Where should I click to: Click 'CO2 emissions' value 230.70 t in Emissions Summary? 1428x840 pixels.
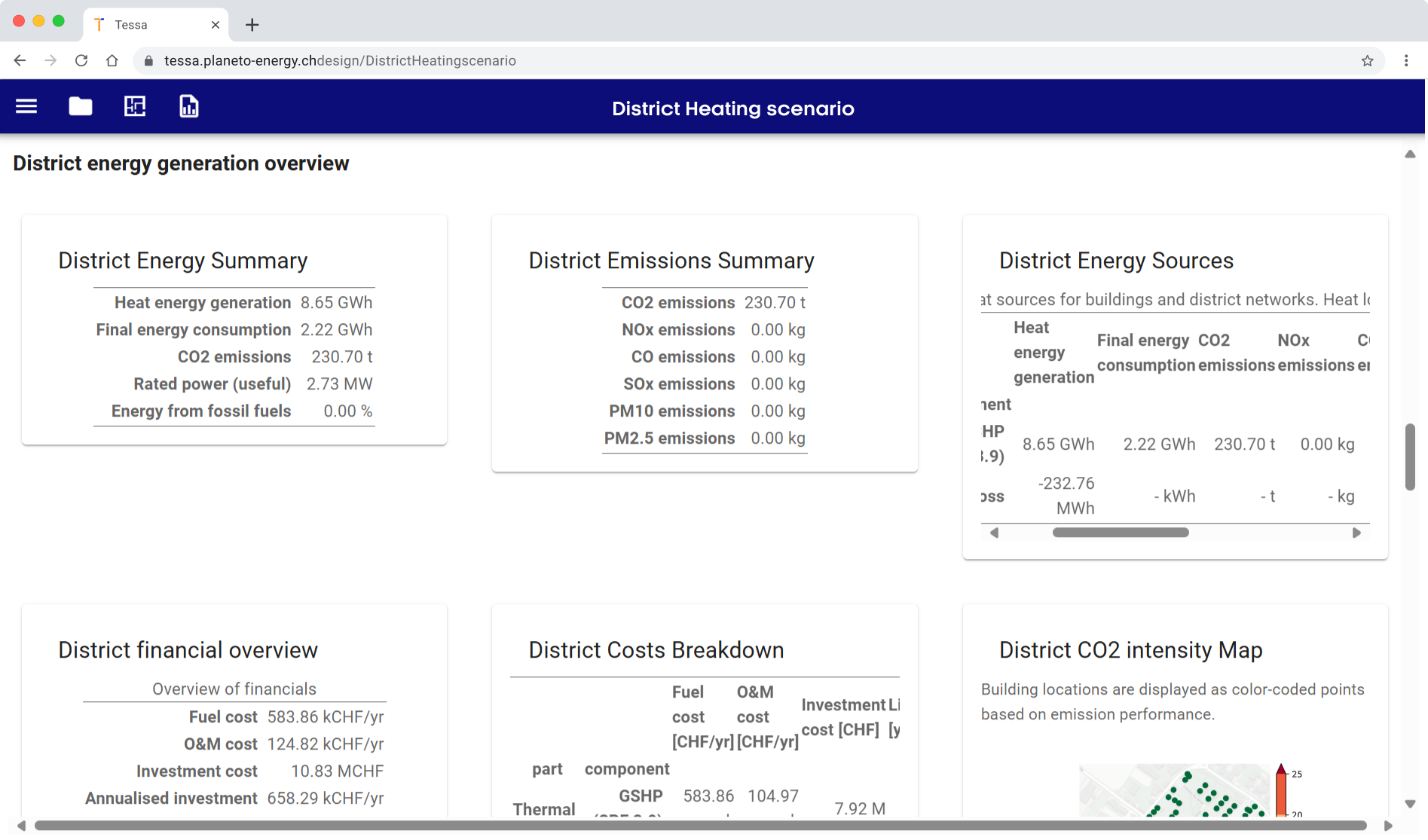(x=775, y=303)
